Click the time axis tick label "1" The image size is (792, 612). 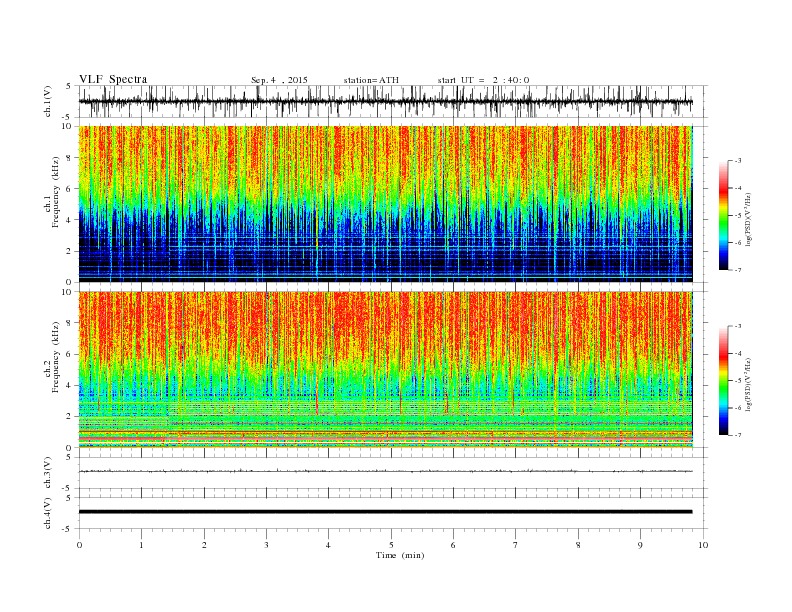point(141,545)
